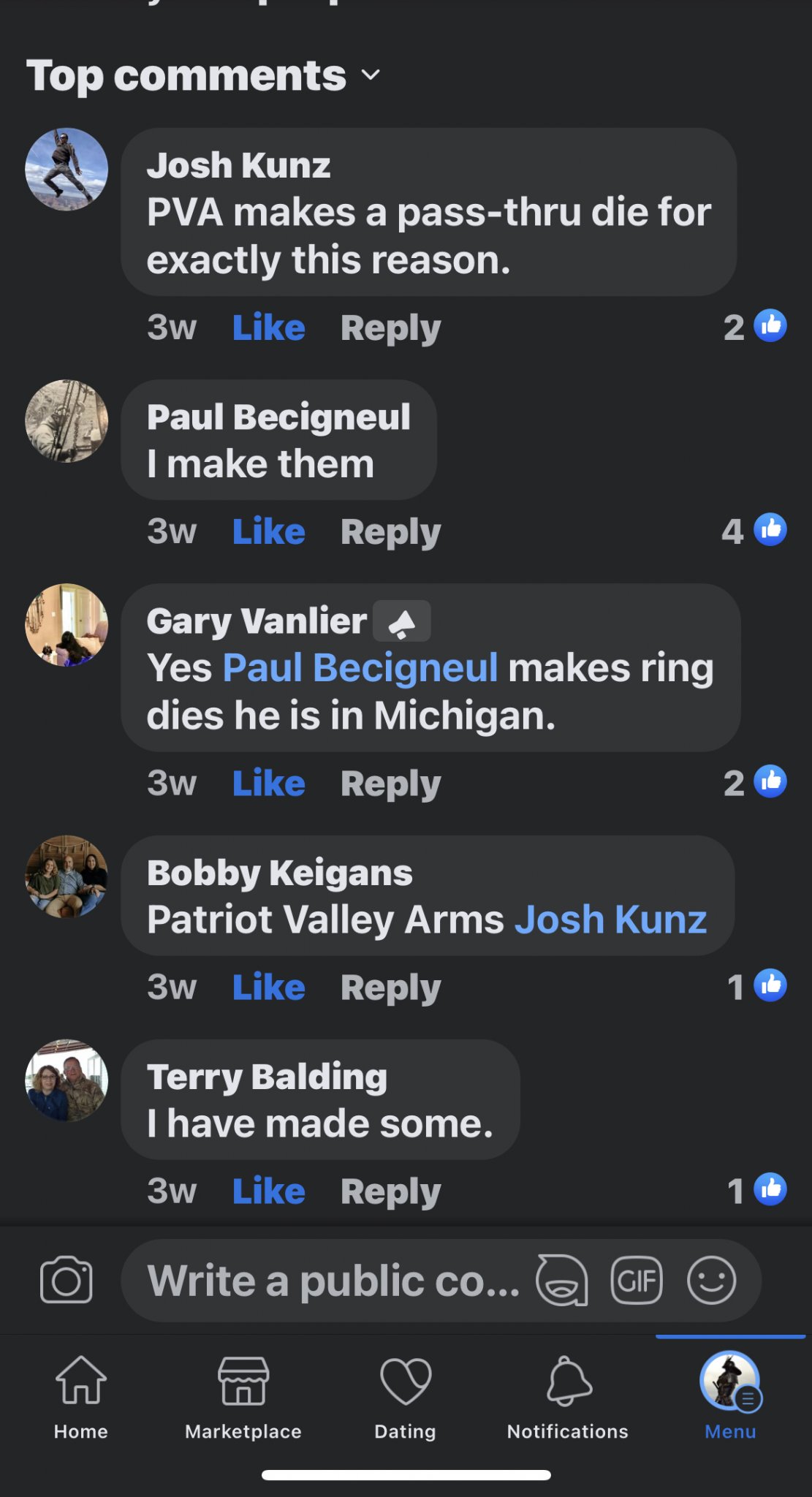Tap the camera icon beside comment box
Screen dimensions: 812x1497
point(67,1280)
